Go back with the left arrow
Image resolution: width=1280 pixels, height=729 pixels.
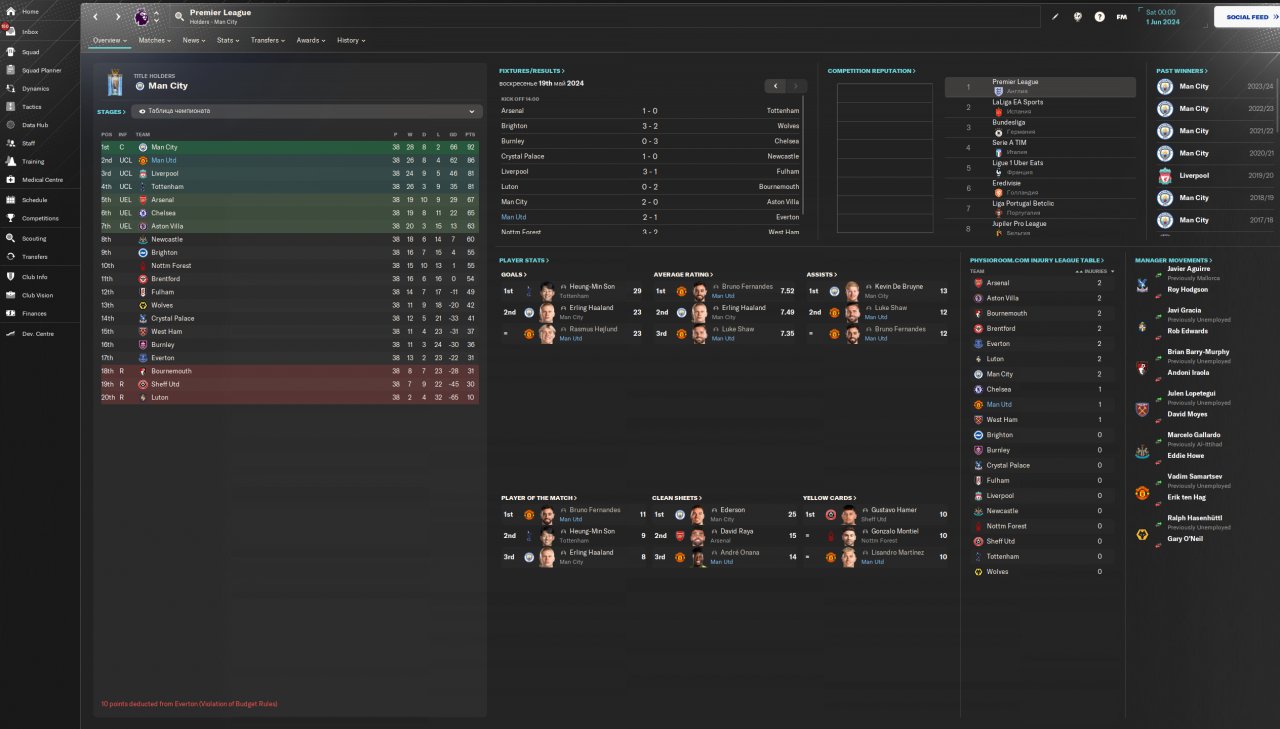(x=95, y=17)
